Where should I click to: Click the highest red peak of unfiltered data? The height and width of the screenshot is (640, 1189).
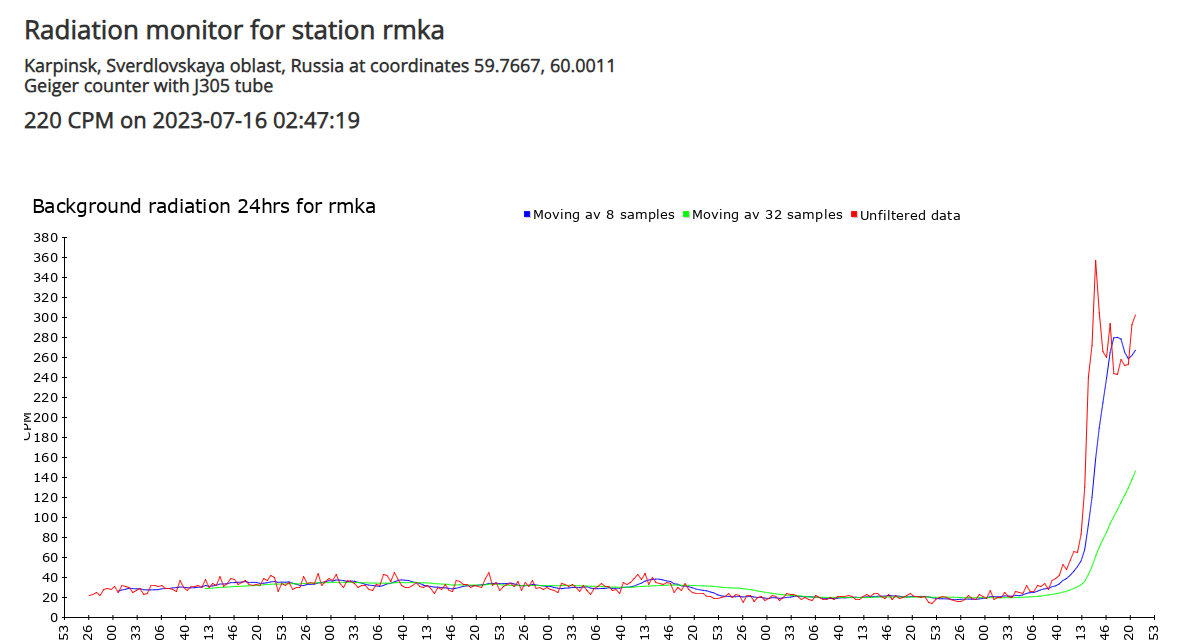click(x=1095, y=261)
